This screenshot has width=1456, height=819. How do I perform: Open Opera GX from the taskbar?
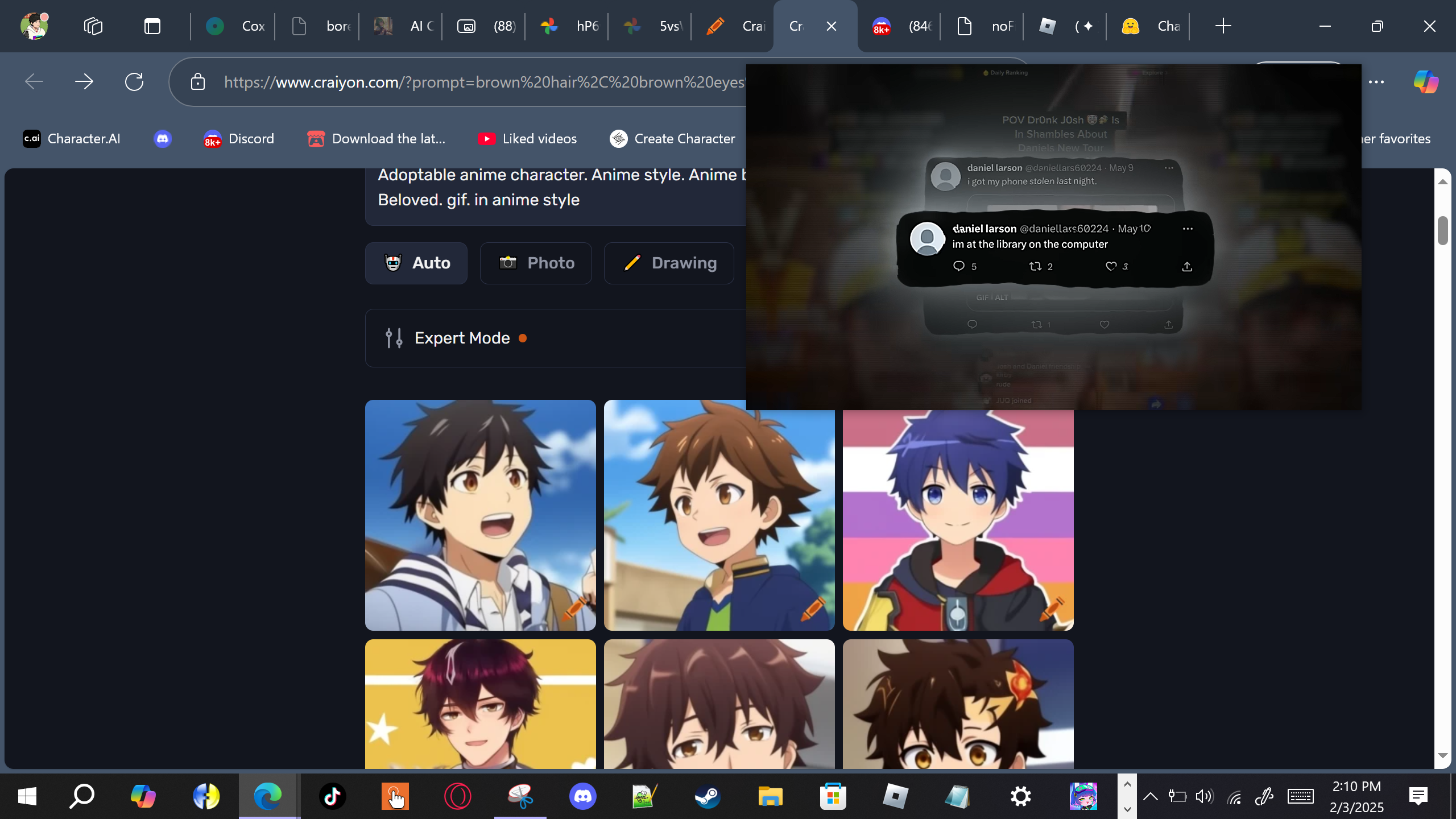click(x=458, y=796)
